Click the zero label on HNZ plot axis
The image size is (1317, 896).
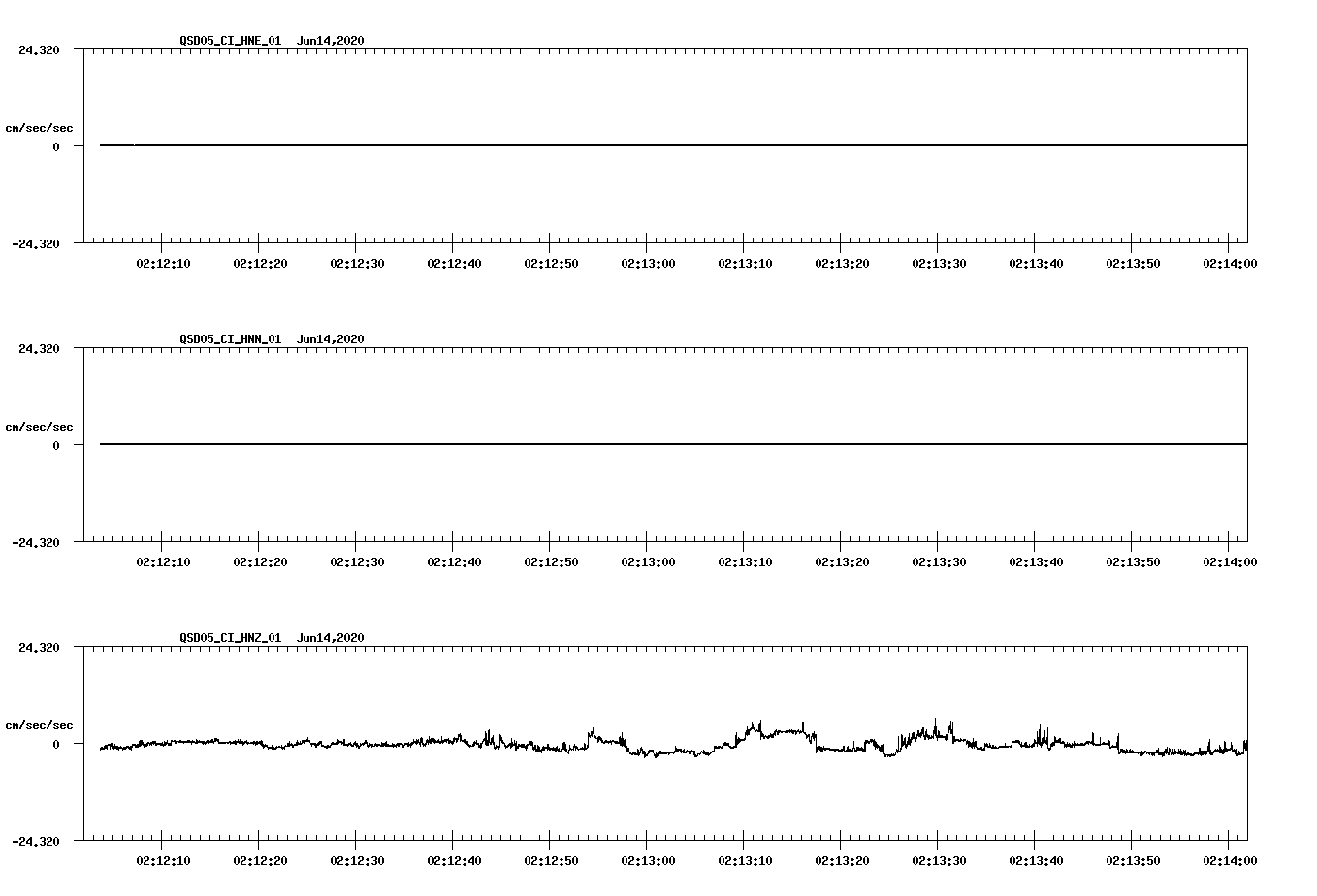(x=56, y=744)
